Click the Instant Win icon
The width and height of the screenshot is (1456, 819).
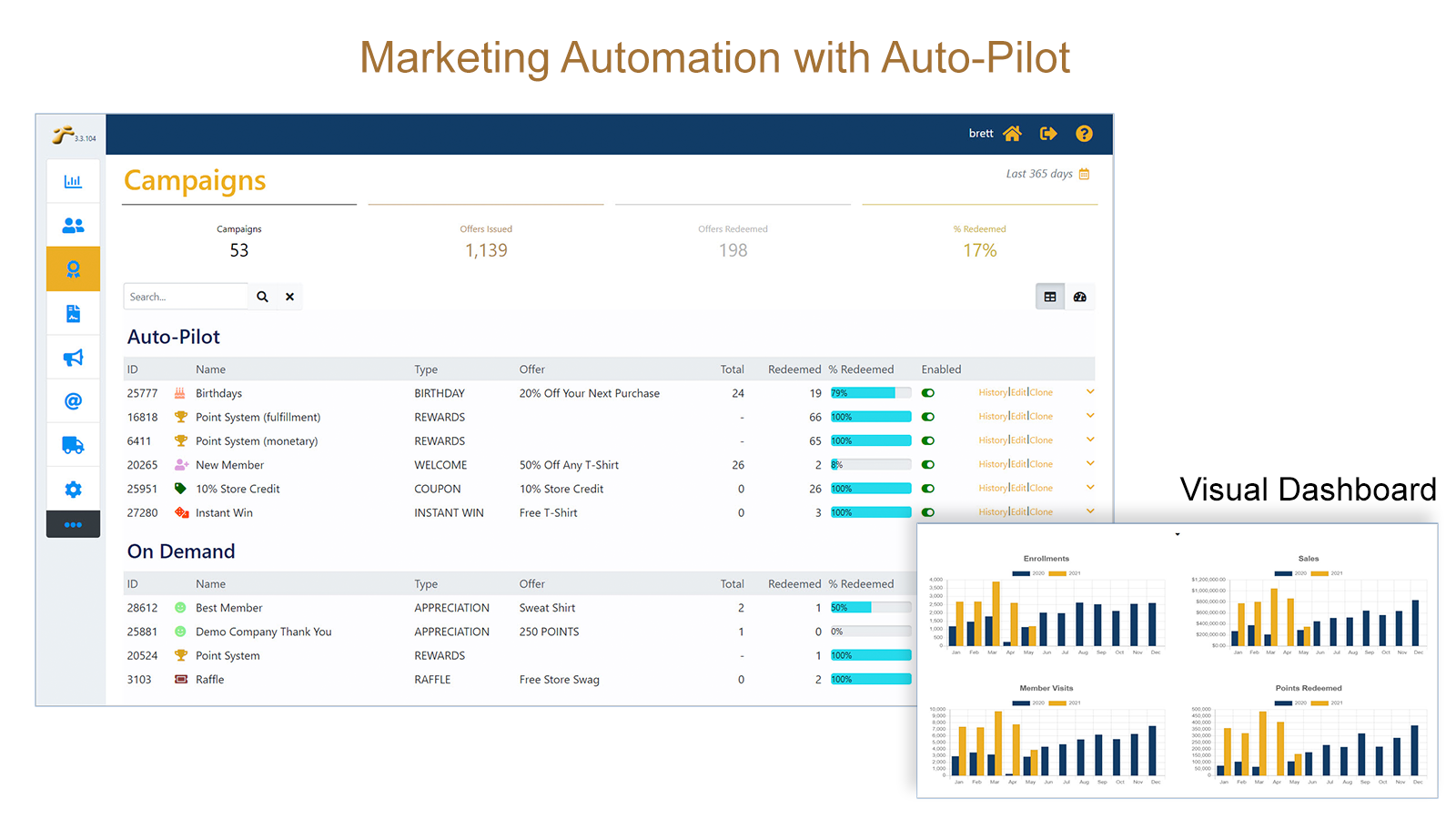pyautogui.click(x=181, y=512)
